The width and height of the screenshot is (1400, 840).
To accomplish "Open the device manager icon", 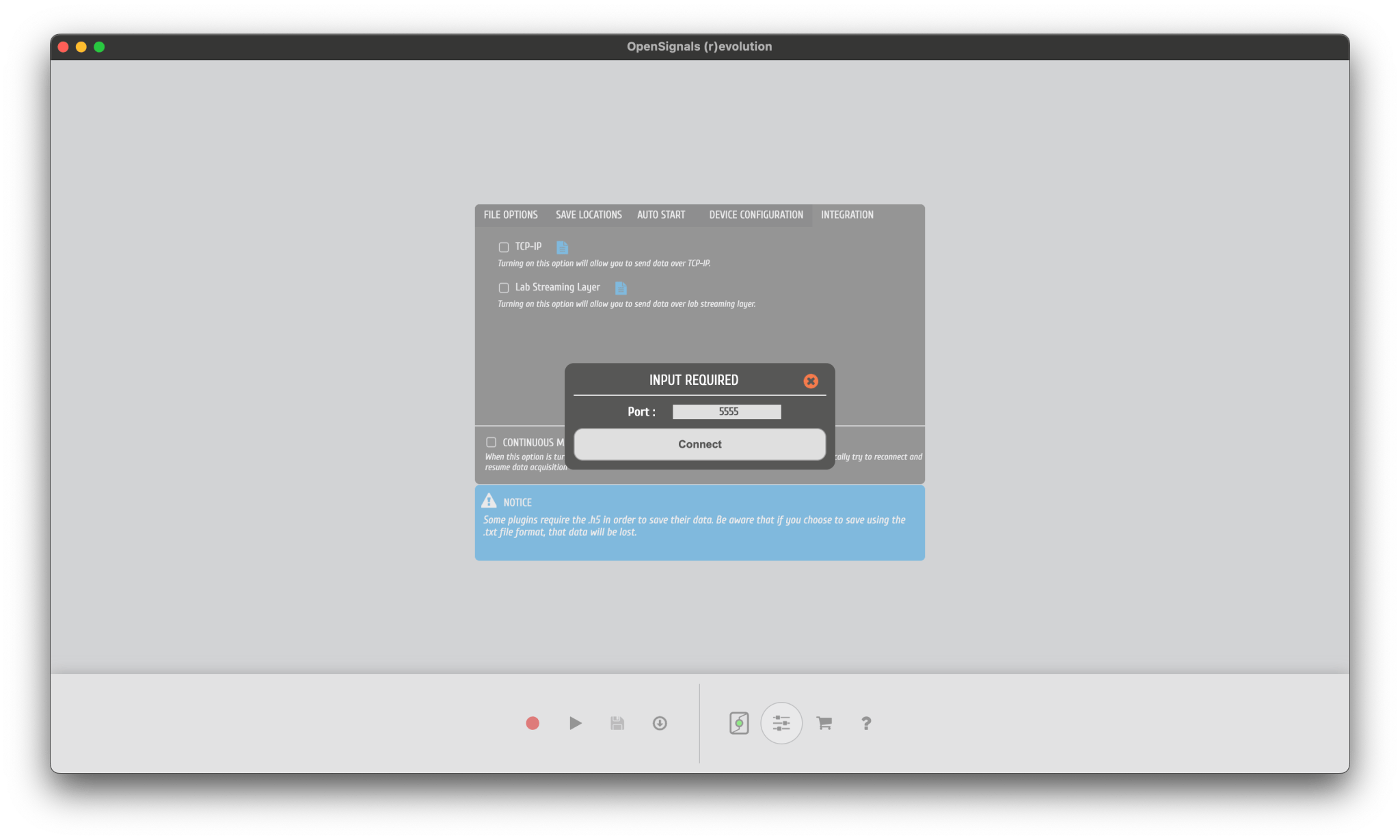I will 739,722.
